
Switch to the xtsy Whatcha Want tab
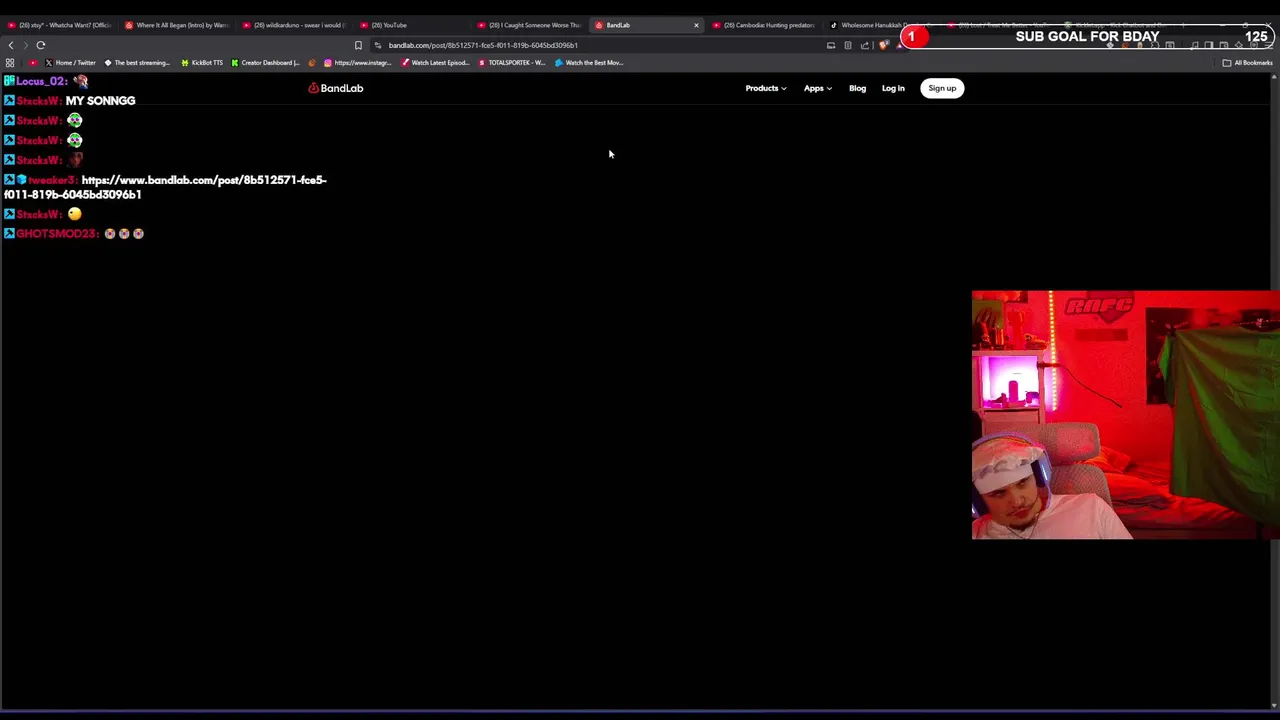point(60,25)
